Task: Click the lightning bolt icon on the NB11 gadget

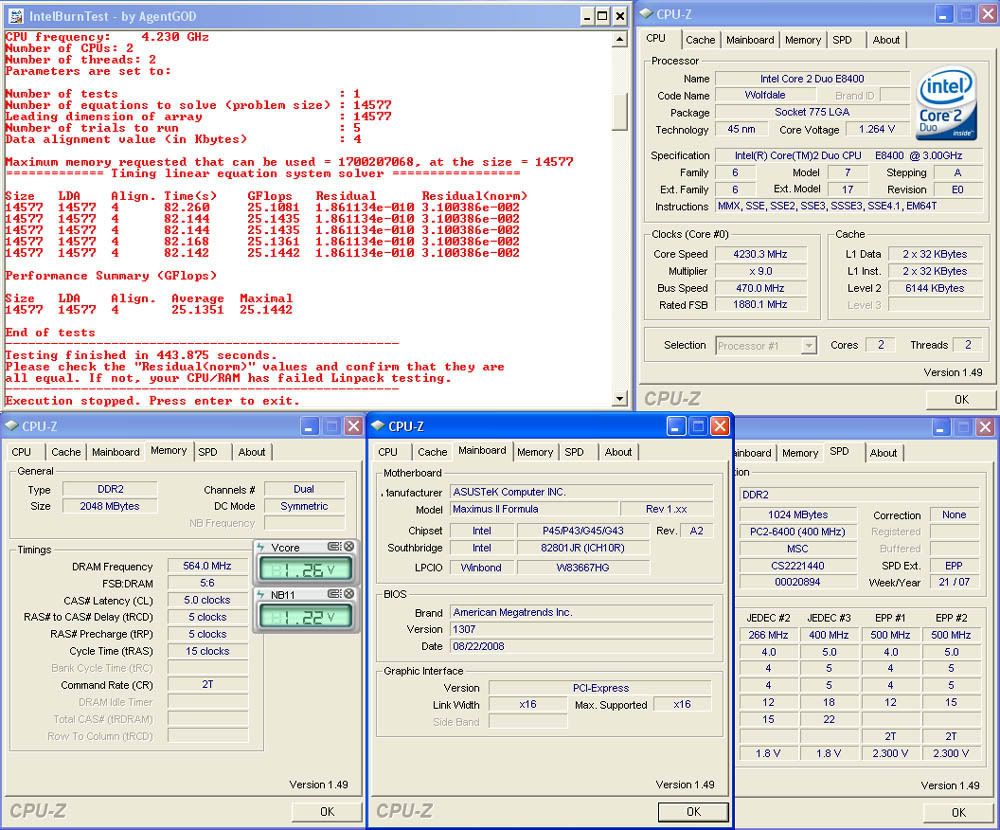Action: point(261,594)
